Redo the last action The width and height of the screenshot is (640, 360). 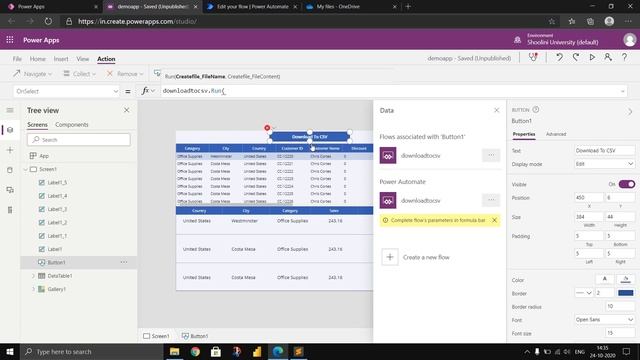point(576,58)
